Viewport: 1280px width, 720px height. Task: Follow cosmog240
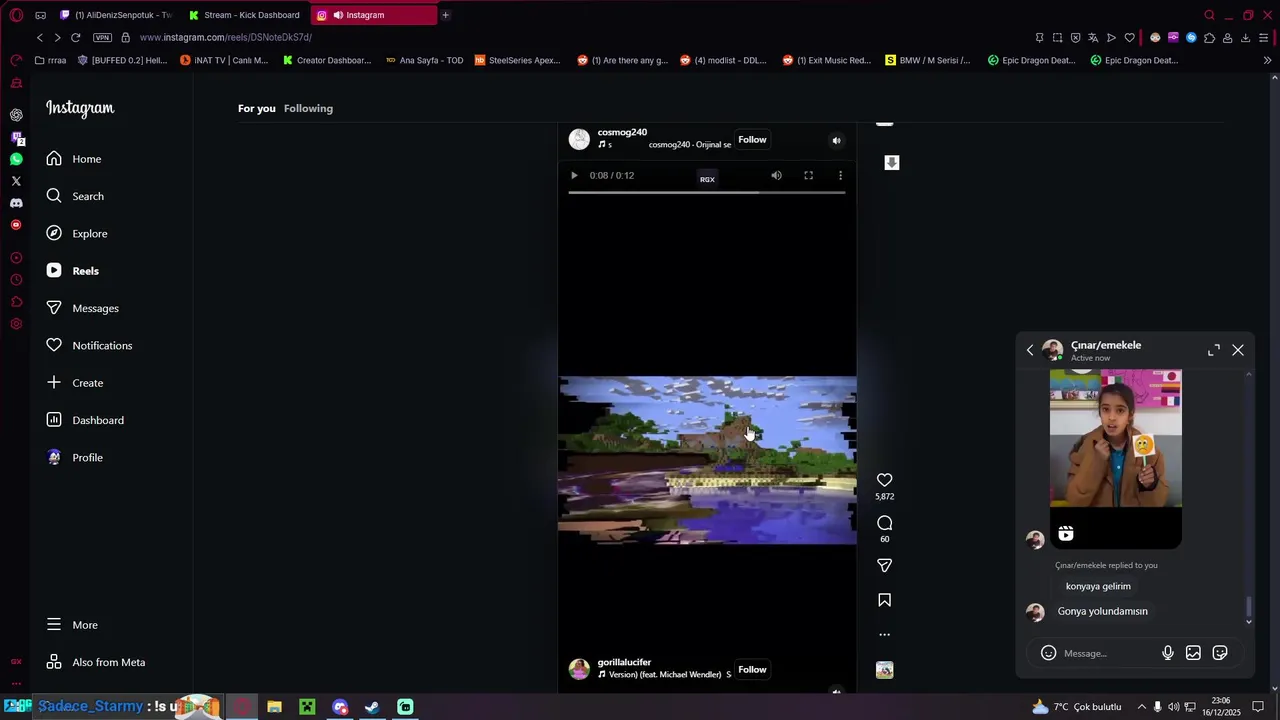(x=752, y=140)
